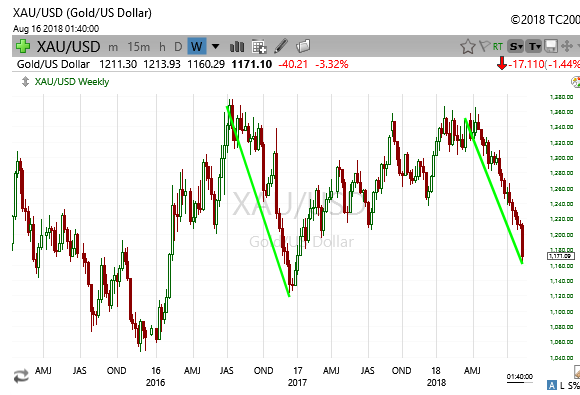580x395 pixels.
Task: Click the open price 1211.30
Action: 118,64
